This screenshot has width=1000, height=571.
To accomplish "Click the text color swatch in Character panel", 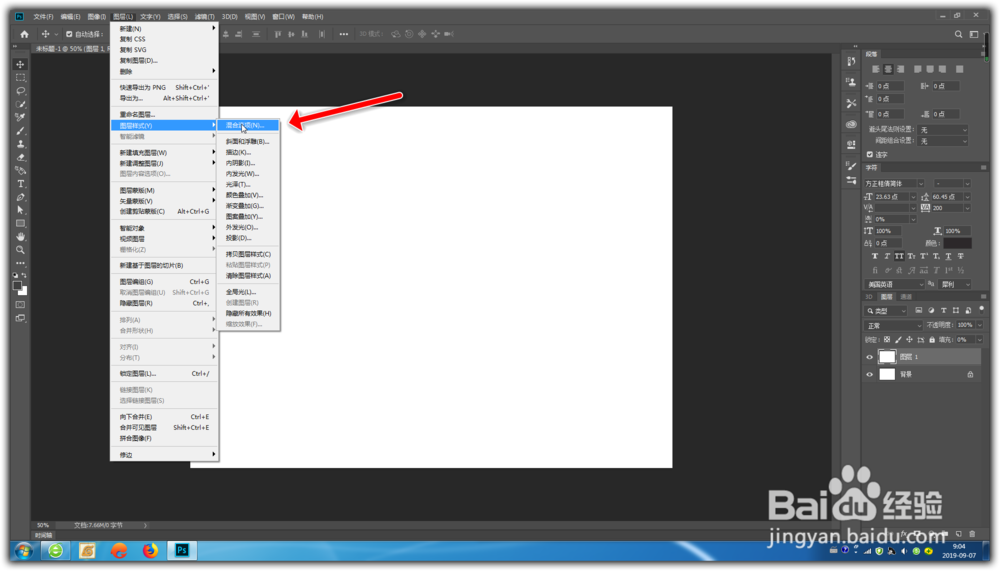I will [957, 243].
